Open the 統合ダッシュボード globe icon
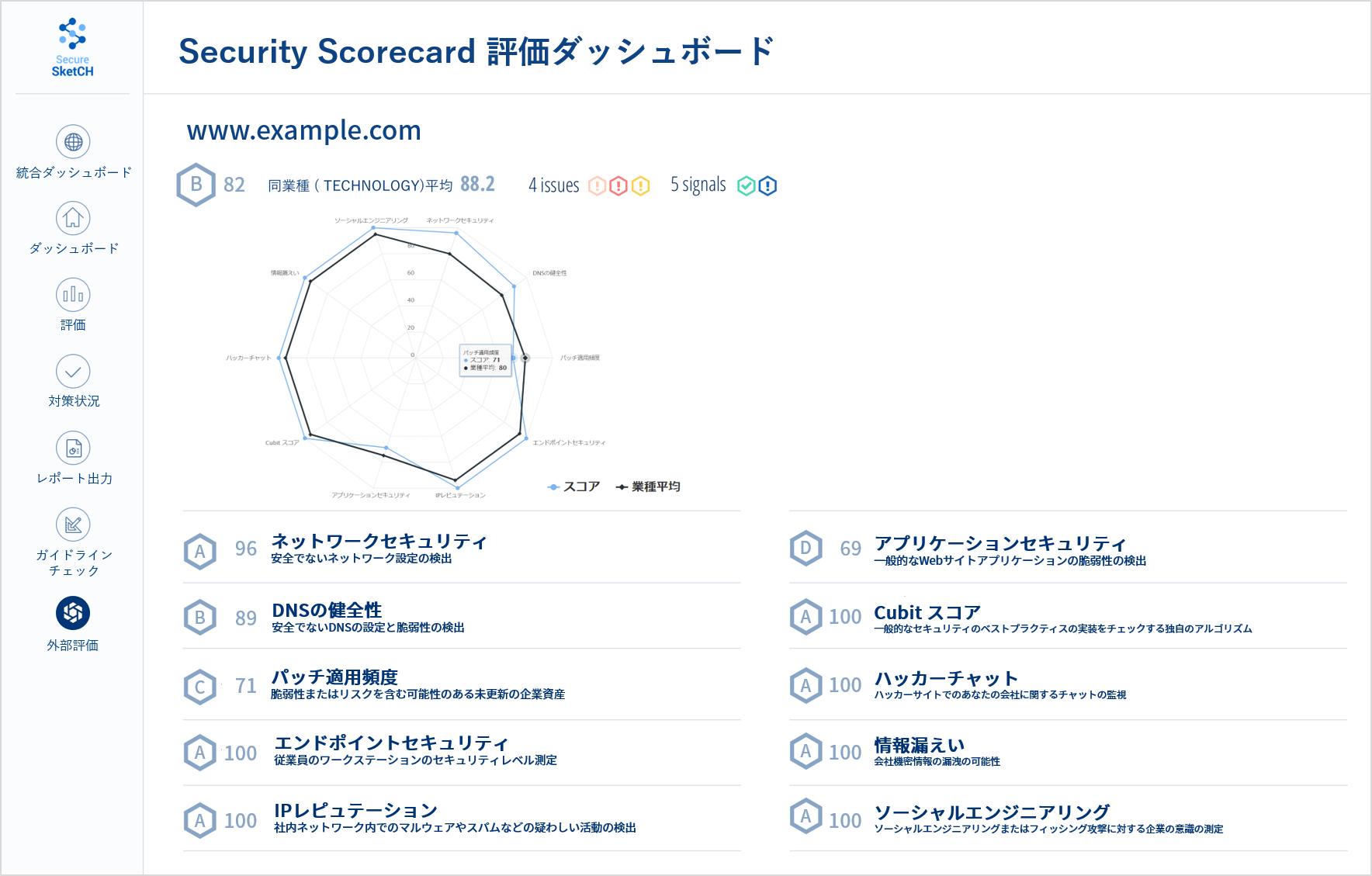This screenshot has height=876, width=1372. pyautogui.click(x=73, y=142)
